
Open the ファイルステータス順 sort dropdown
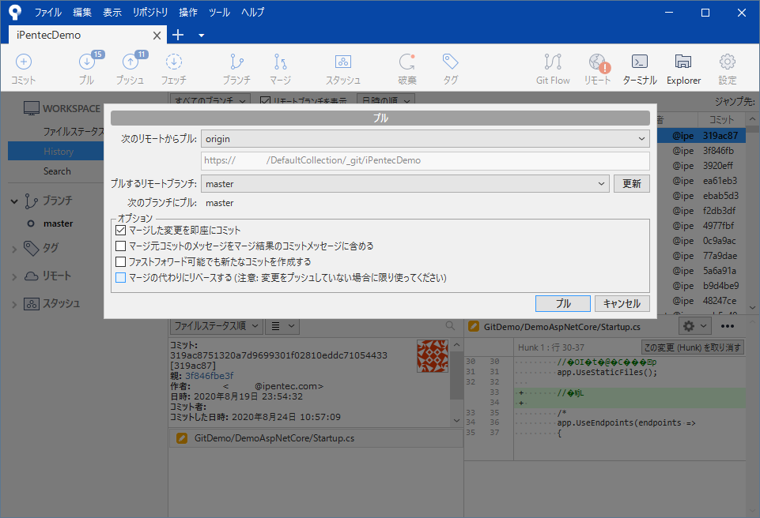tap(216, 326)
